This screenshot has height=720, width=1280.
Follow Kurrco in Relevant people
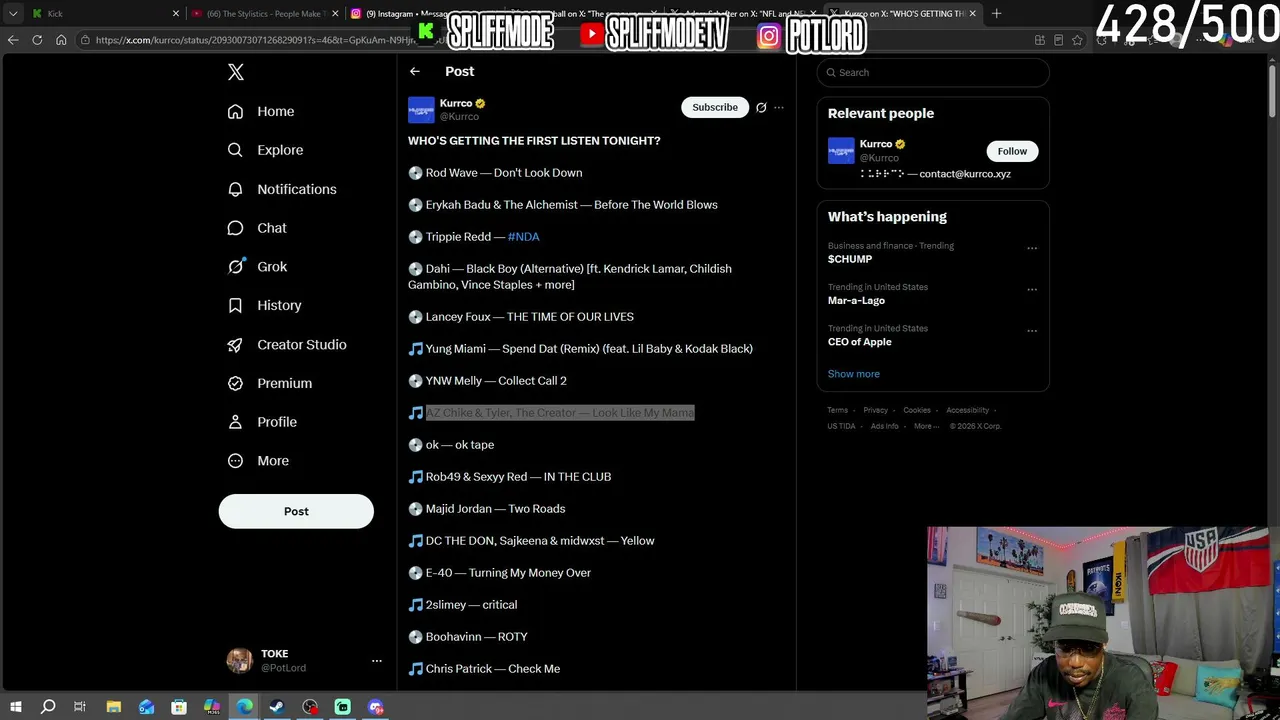[x=1012, y=151]
